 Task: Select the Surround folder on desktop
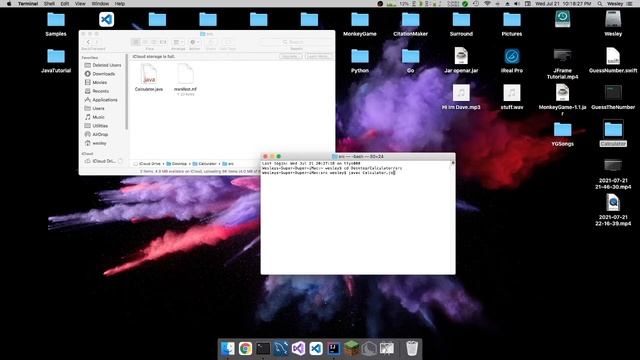coord(461,24)
